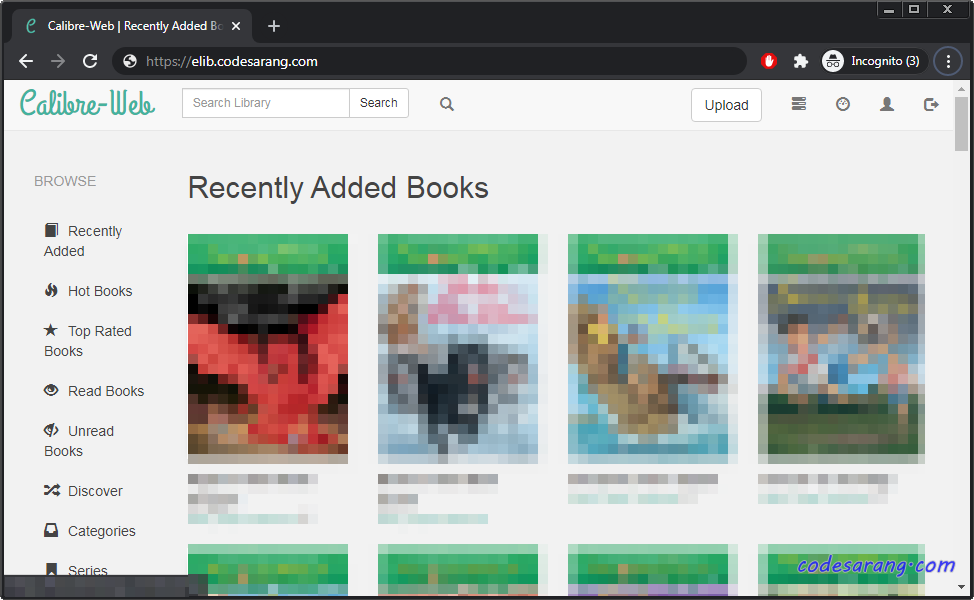Click the address bar URL elib.codesarang.com
Viewport: 974px width, 600px height.
(x=254, y=61)
